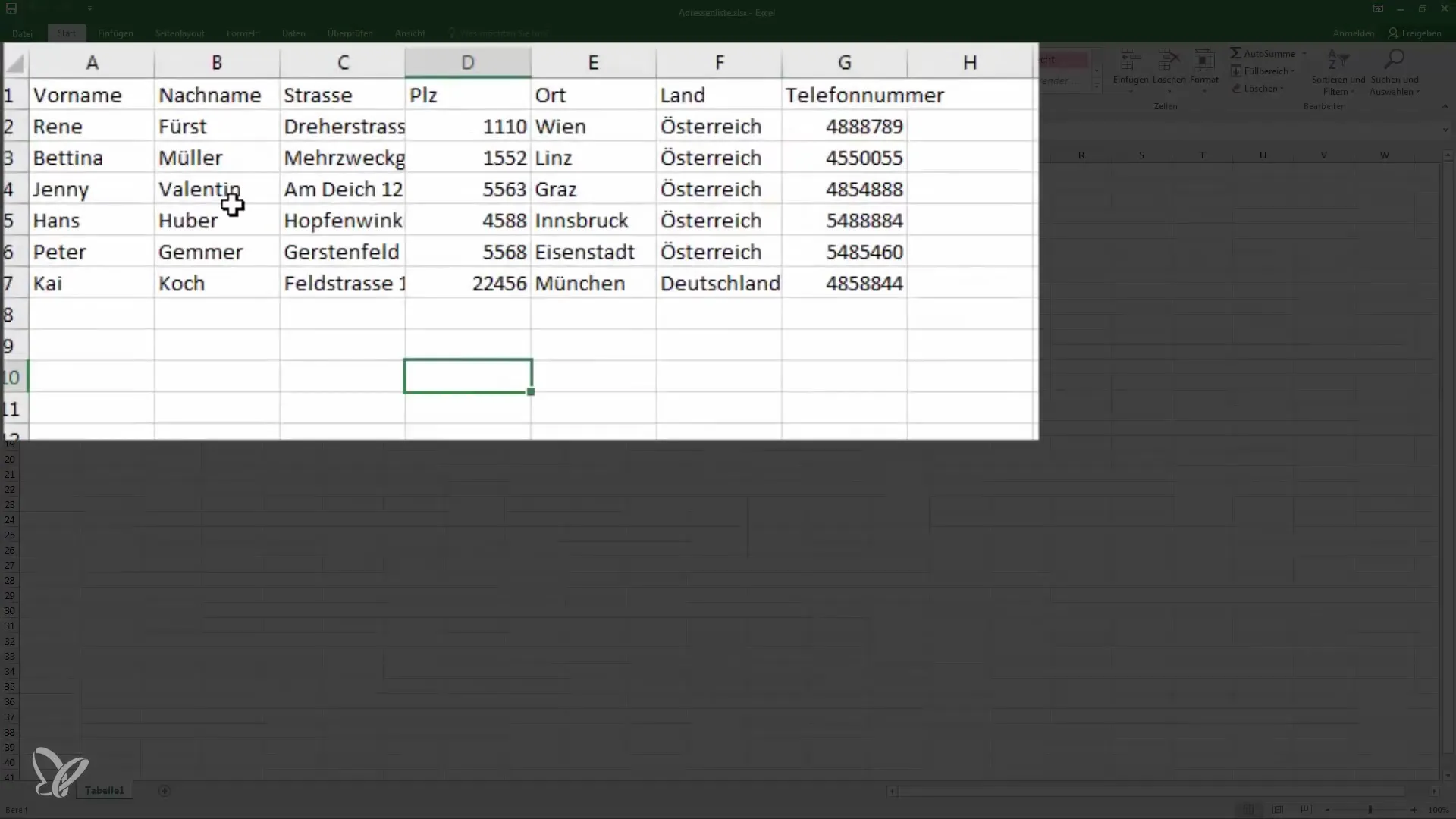Click the zoom slider handle

[x=1370, y=810]
